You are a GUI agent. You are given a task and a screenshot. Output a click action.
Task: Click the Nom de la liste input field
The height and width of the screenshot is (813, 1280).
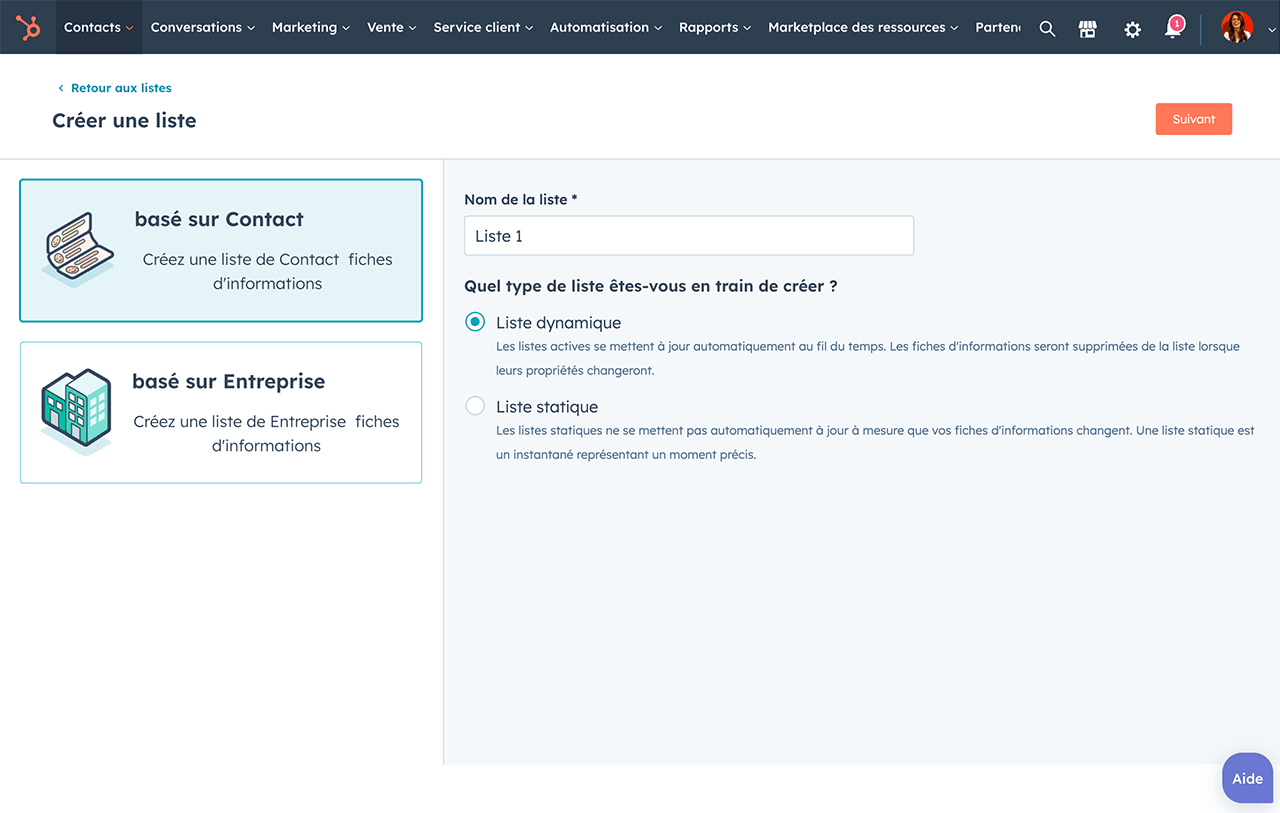tap(689, 236)
